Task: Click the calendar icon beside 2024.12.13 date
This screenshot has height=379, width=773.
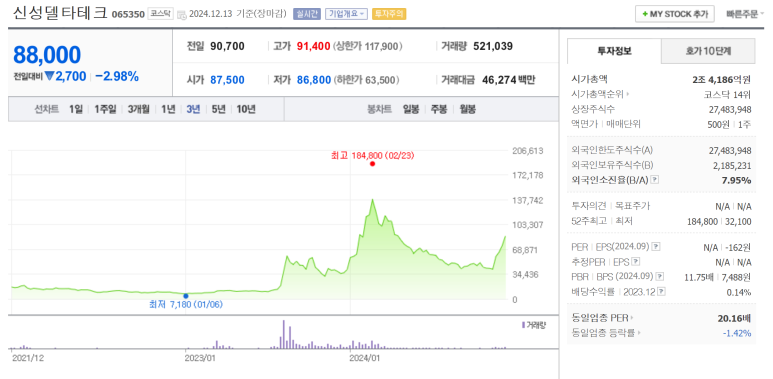Action: [x=181, y=14]
